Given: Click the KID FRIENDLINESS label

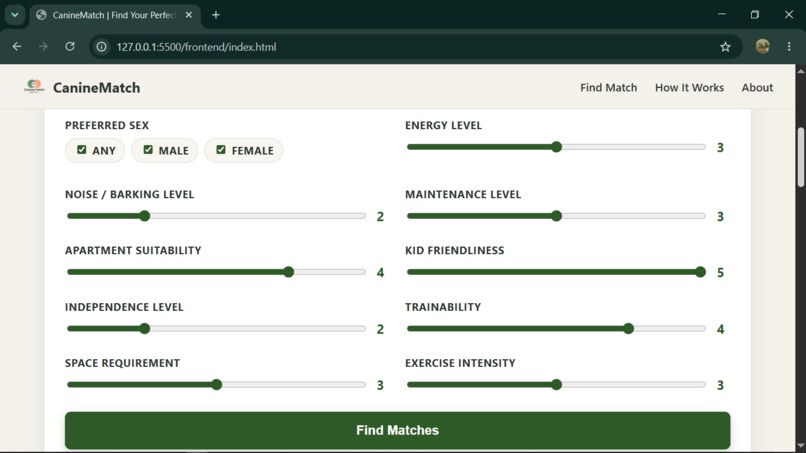Looking at the screenshot, I should pyautogui.click(x=455, y=250).
